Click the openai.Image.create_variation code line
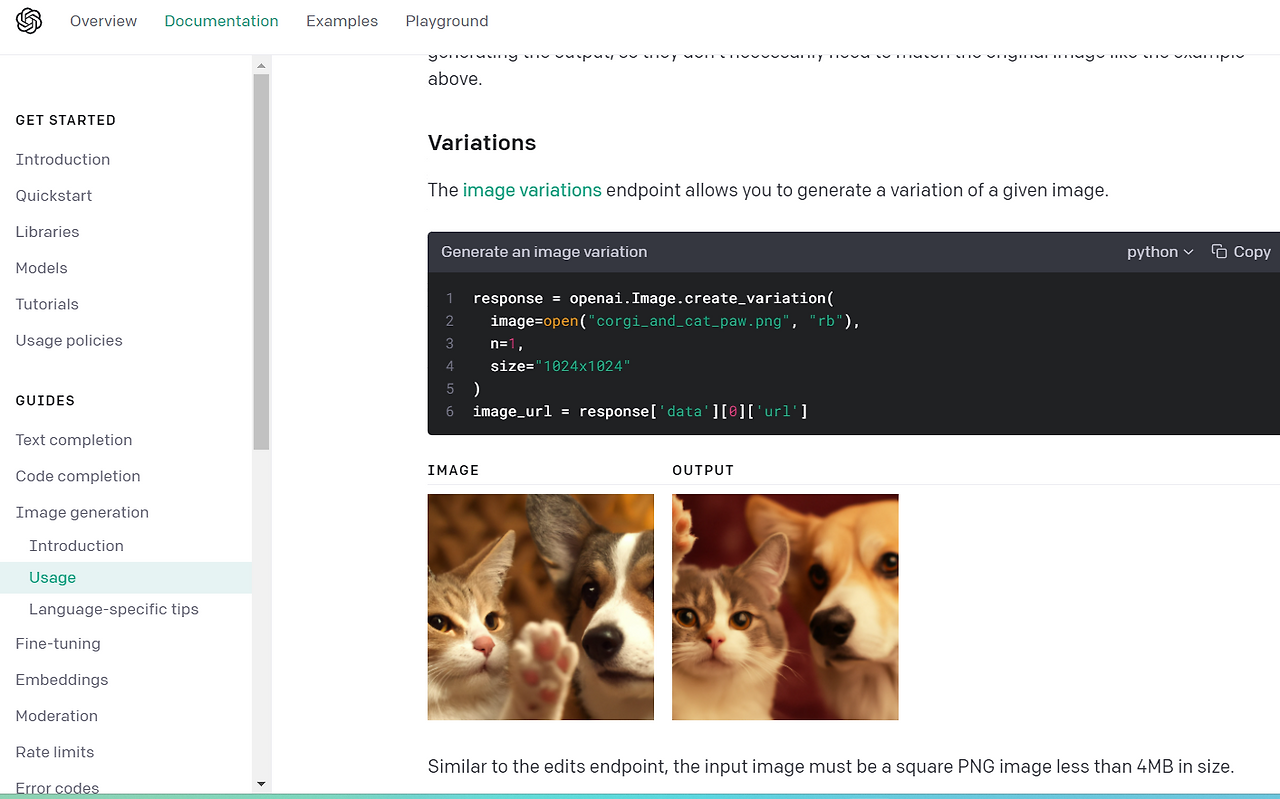1280x799 pixels. point(653,298)
